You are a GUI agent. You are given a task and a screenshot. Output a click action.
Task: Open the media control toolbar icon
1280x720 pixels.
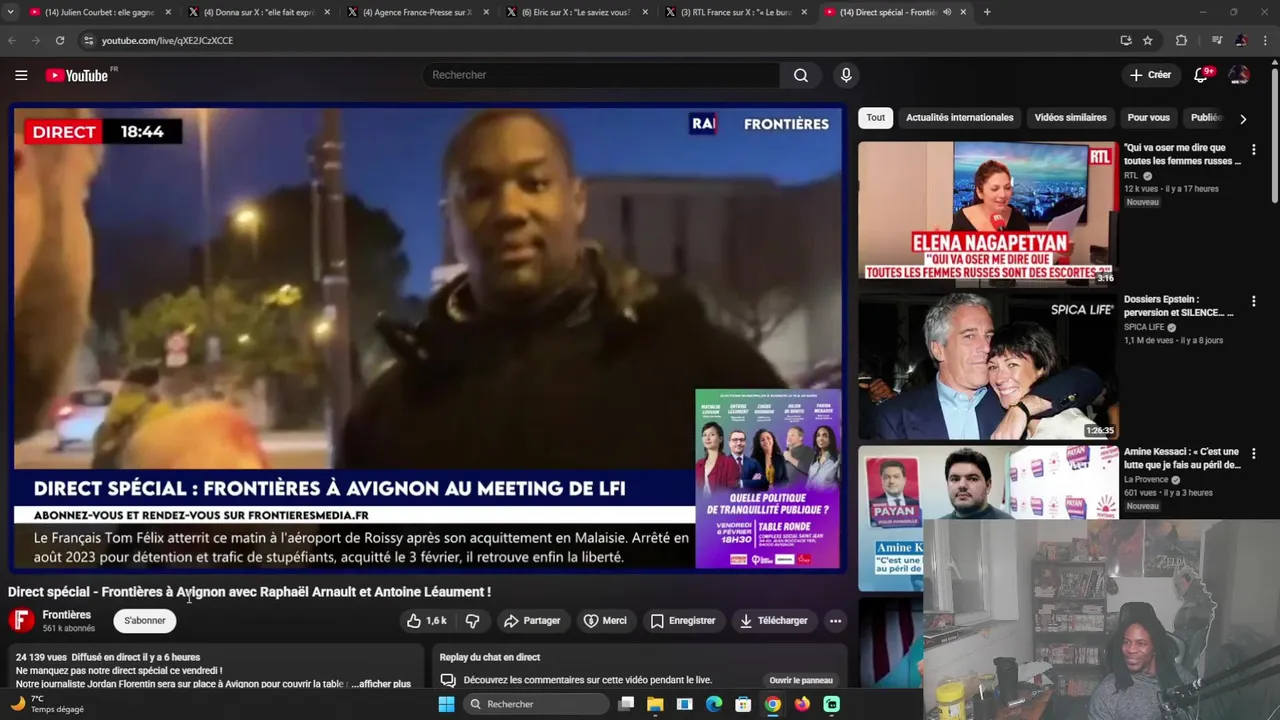coord(1216,40)
